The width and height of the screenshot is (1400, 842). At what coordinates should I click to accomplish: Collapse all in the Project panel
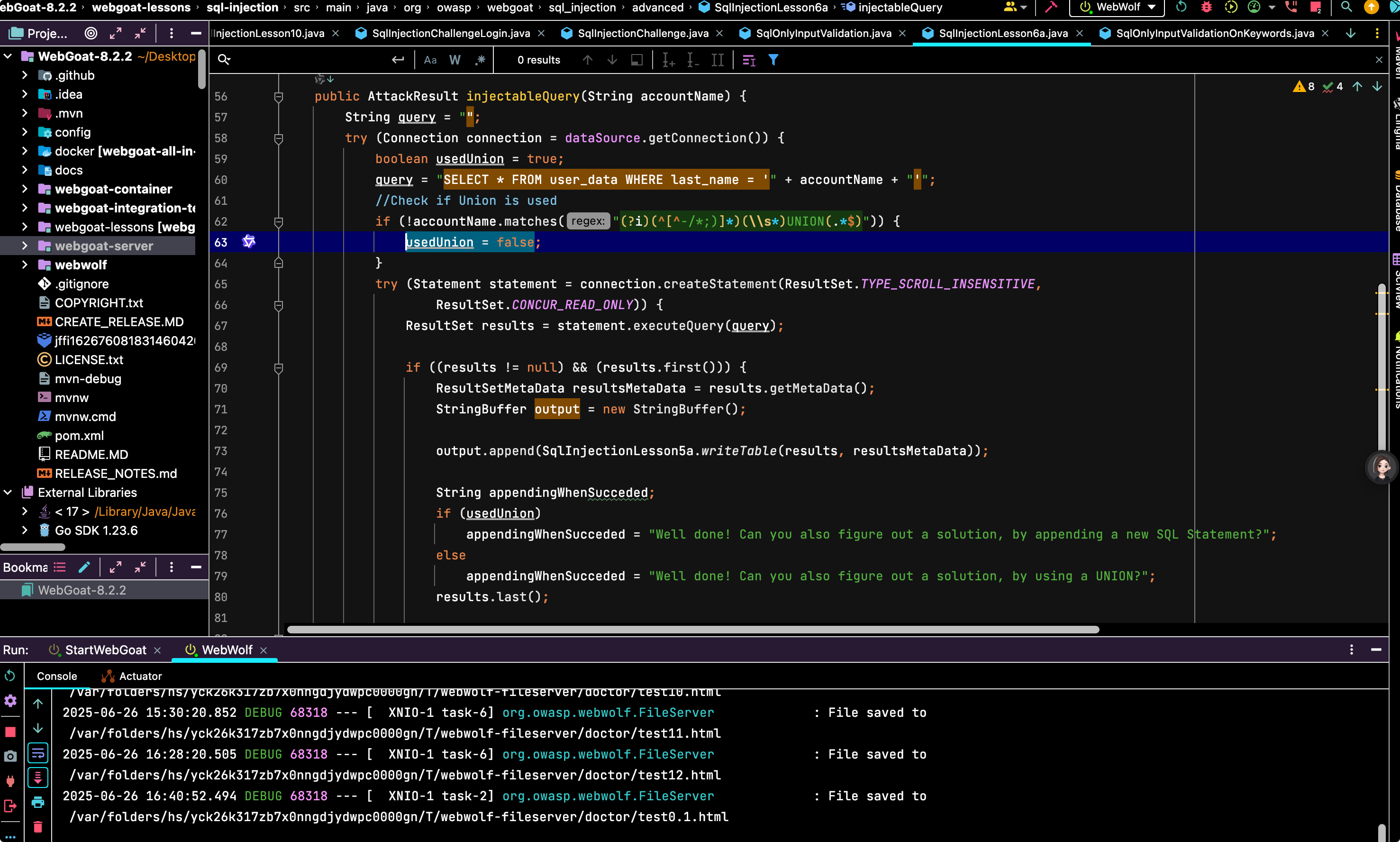(x=140, y=34)
